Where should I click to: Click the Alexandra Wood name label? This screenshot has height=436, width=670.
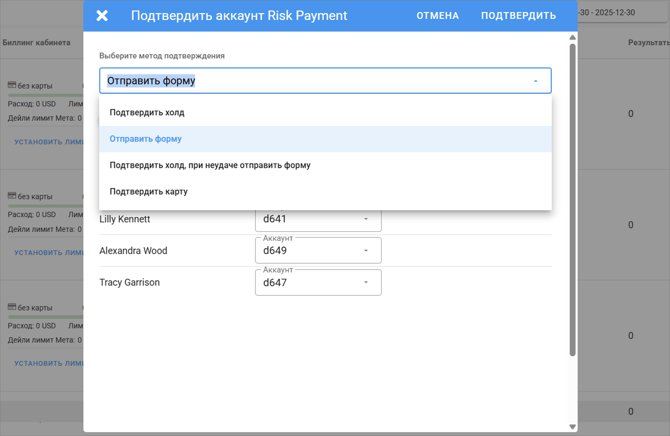tap(133, 251)
